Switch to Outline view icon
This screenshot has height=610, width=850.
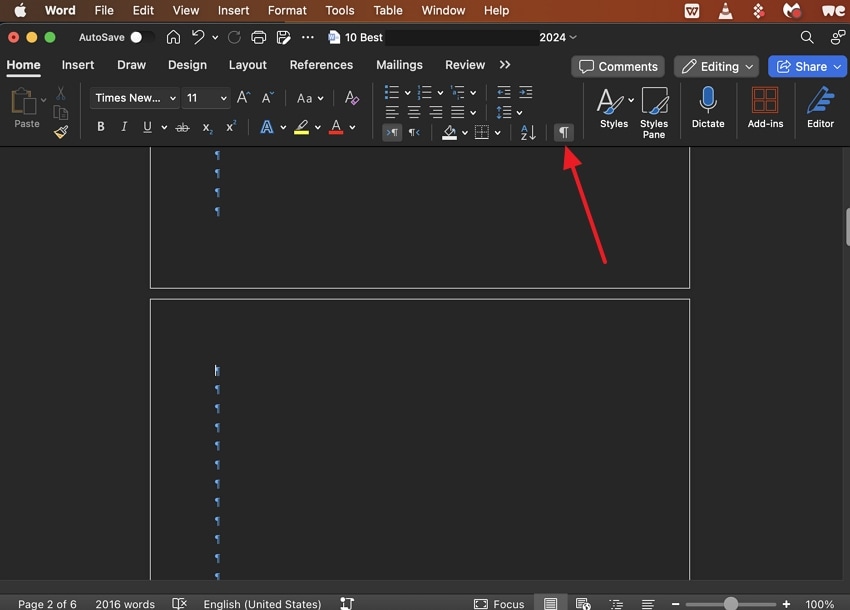point(616,603)
